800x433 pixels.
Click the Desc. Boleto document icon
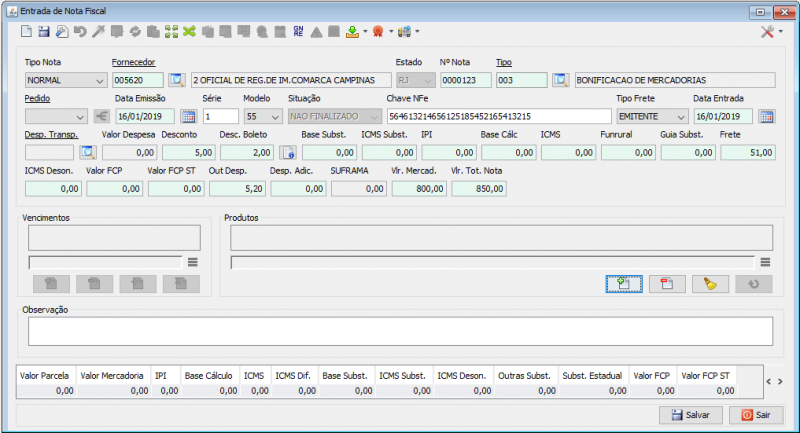coord(288,152)
